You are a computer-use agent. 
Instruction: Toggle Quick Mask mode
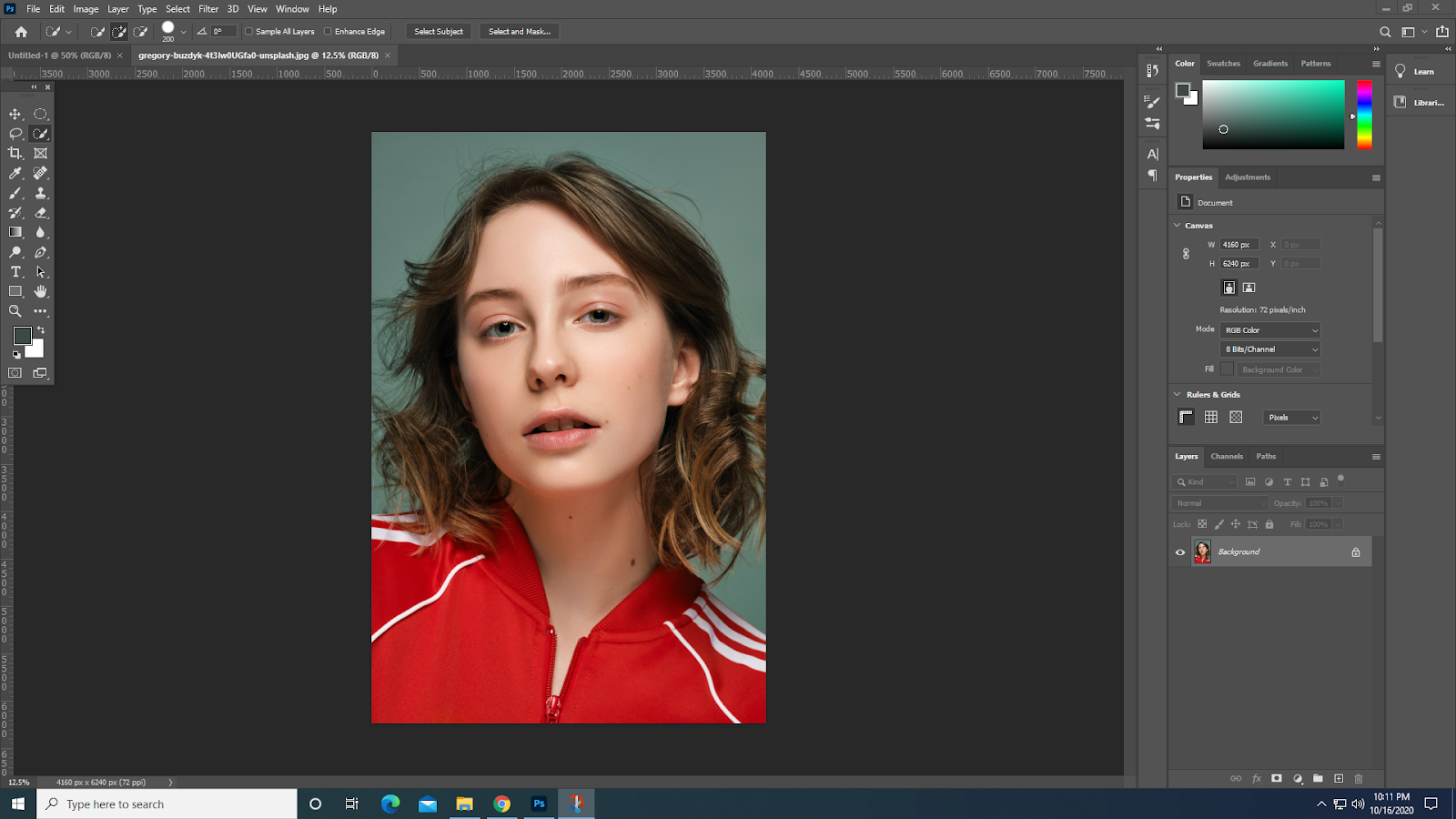point(15,373)
